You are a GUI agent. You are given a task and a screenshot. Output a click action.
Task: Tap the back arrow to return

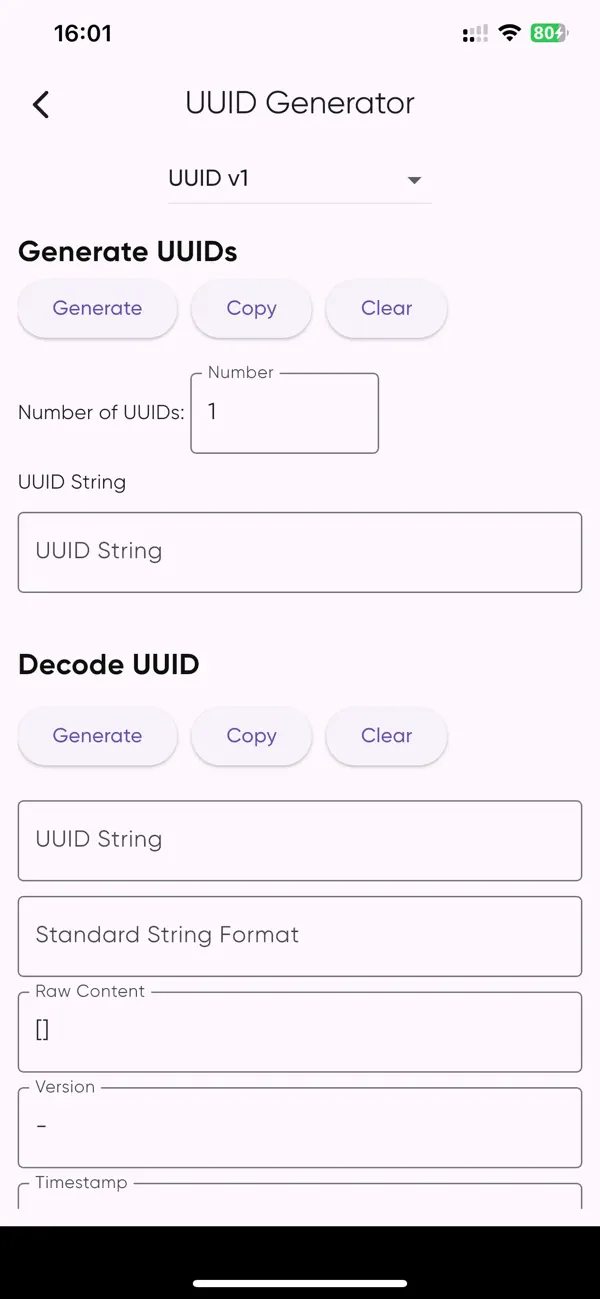(x=40, y=104)
